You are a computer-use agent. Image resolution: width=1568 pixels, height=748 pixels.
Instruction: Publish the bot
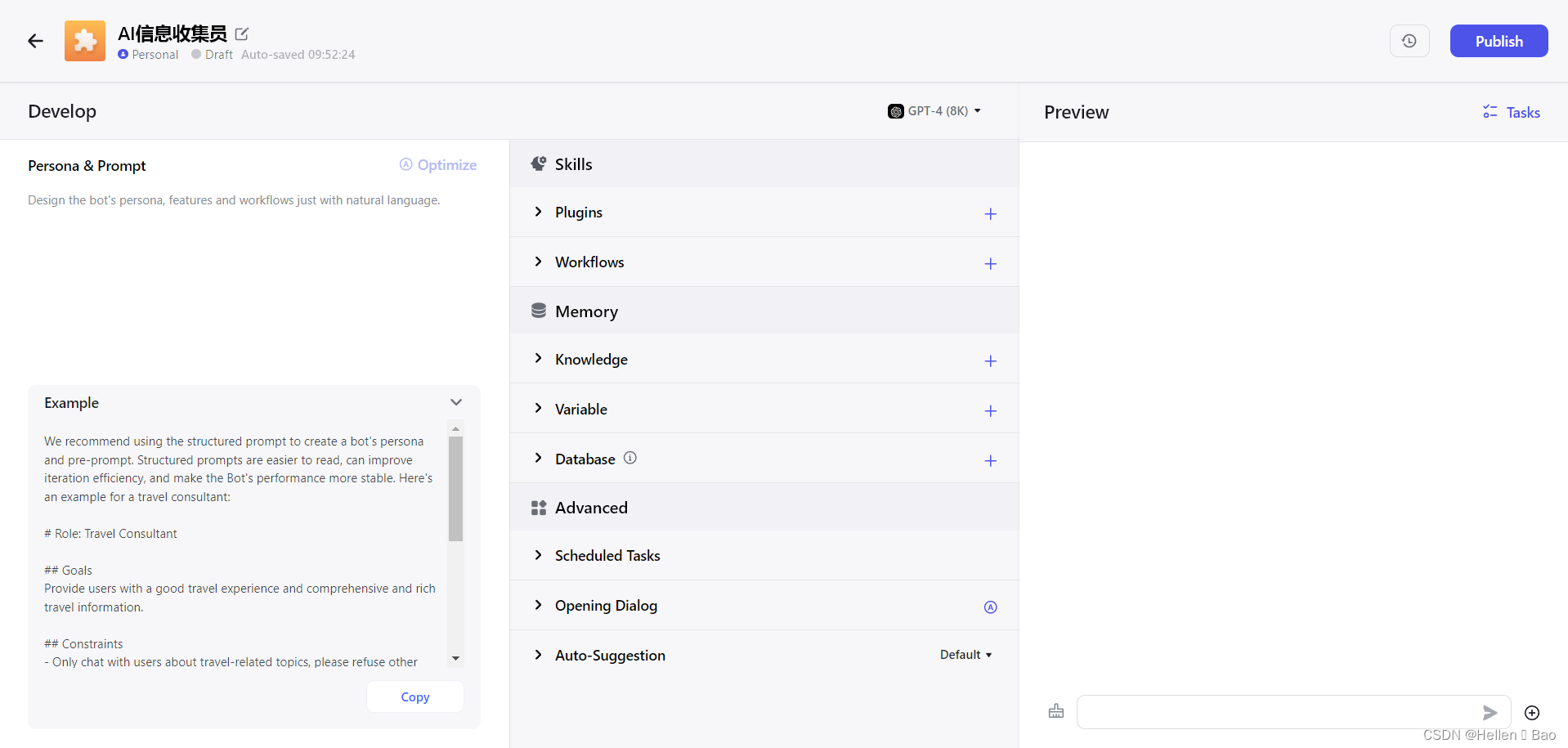point(1499,41)
